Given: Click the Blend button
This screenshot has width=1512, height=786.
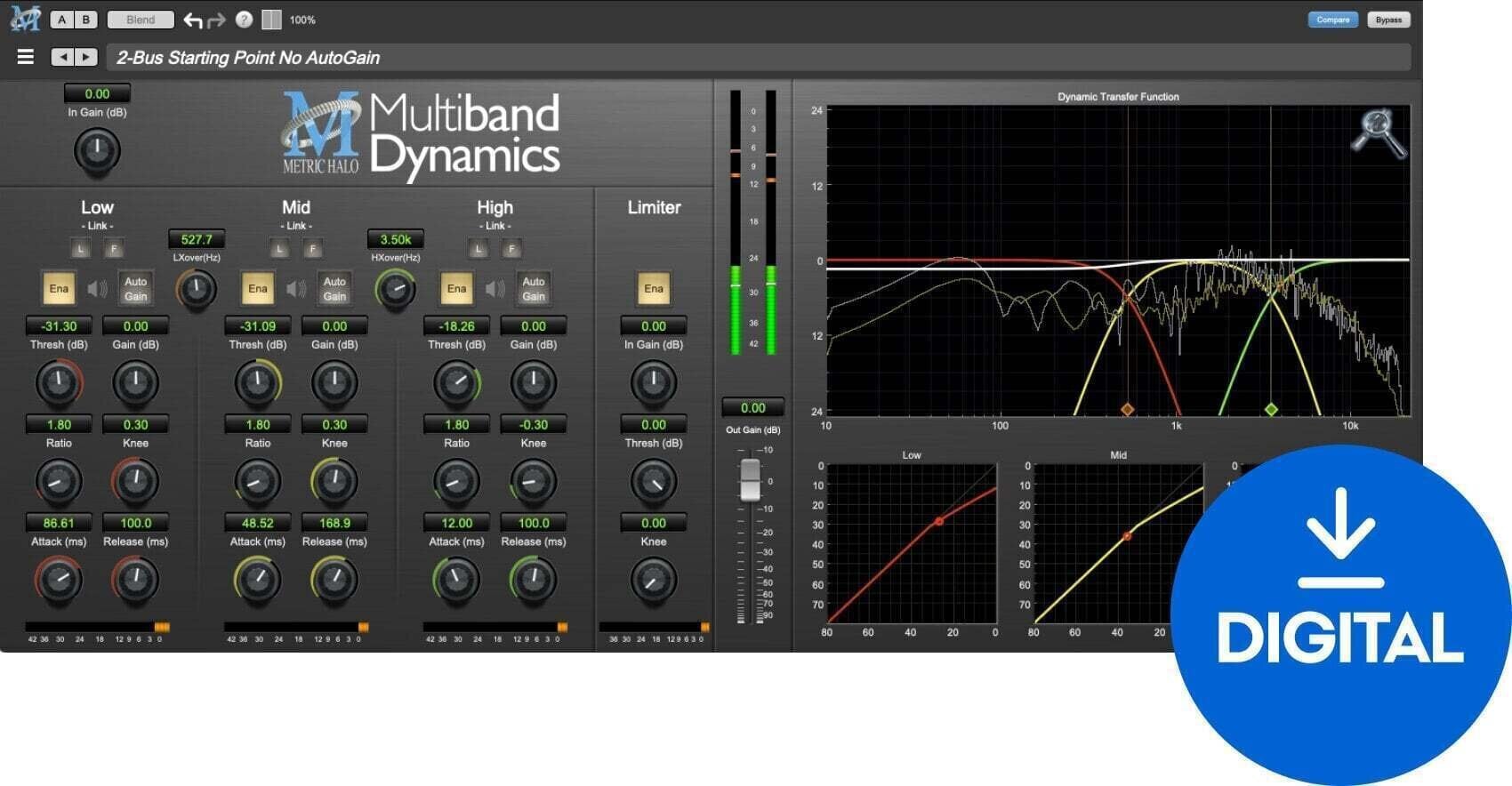Looking at the screenshot, I should point(141,20).
